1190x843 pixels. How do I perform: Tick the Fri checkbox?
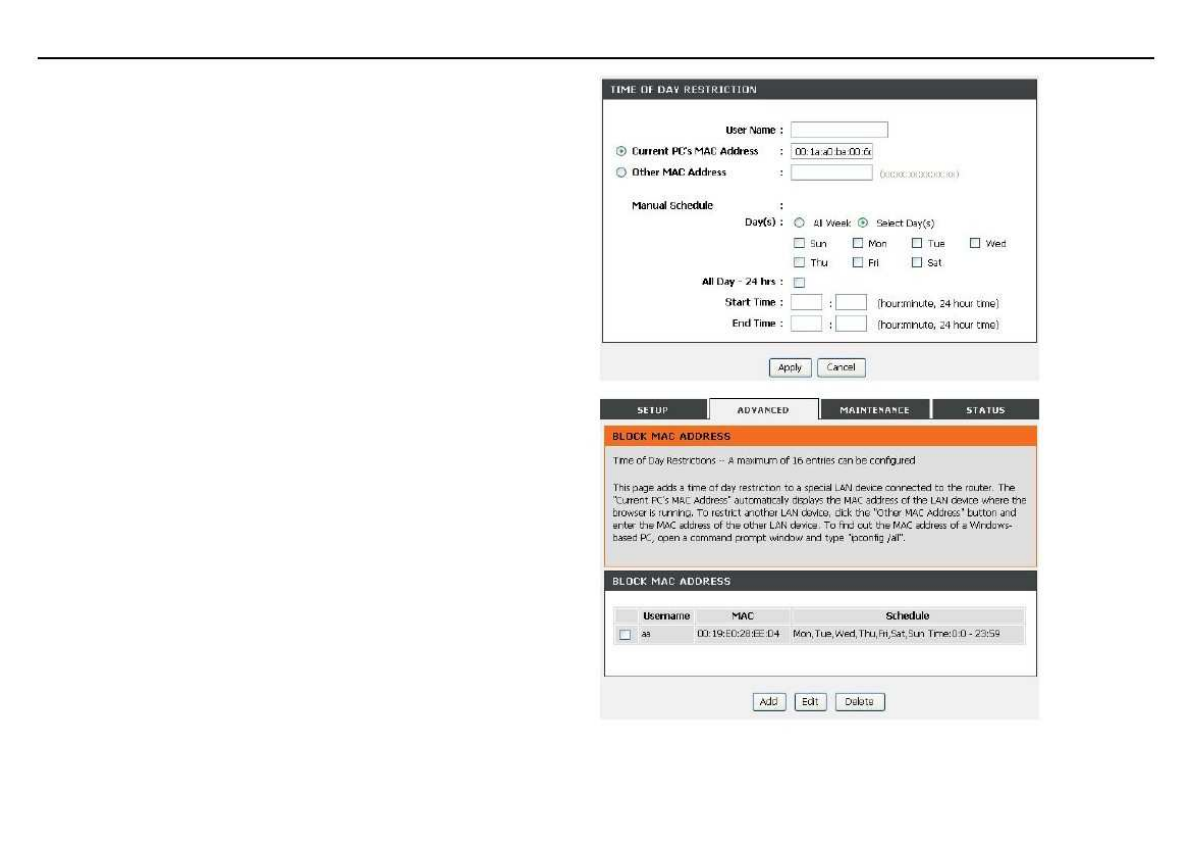point(858,263)
